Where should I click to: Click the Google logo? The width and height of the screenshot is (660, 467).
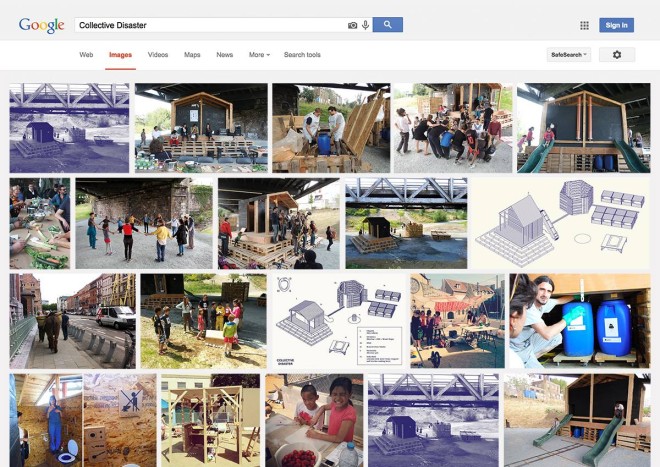tap(42, 26)
